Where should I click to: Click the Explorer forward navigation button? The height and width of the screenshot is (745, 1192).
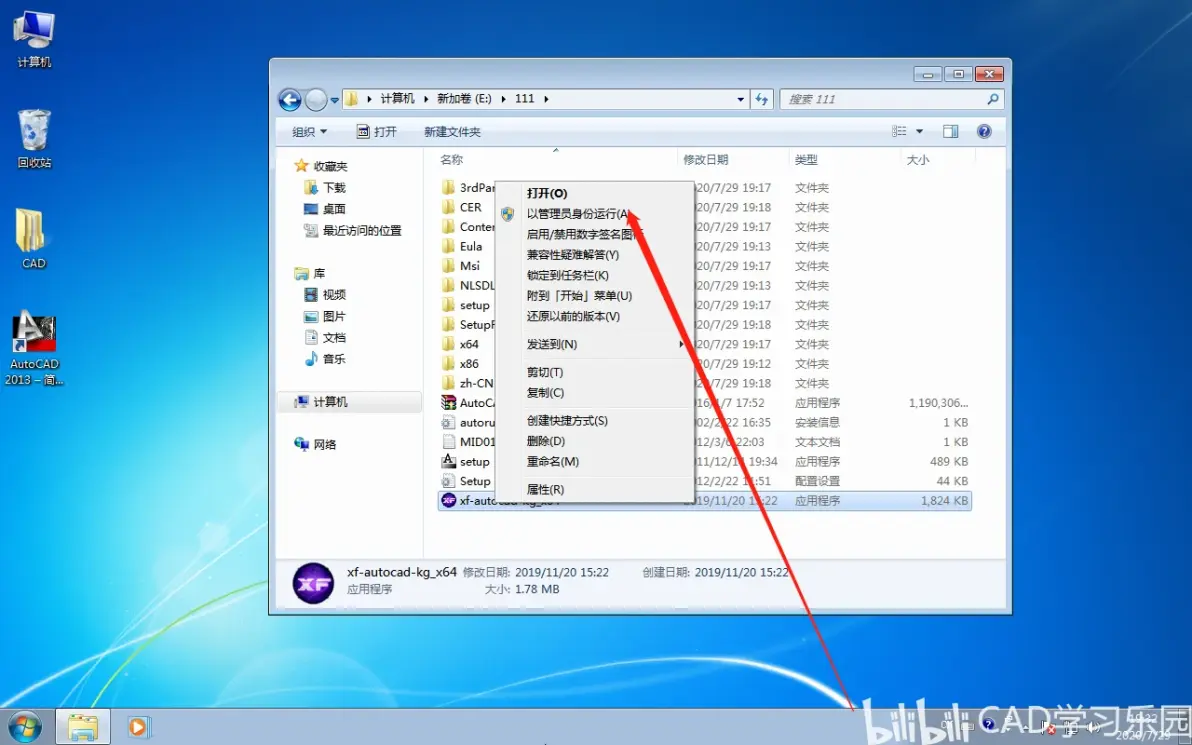coord(315,99)
